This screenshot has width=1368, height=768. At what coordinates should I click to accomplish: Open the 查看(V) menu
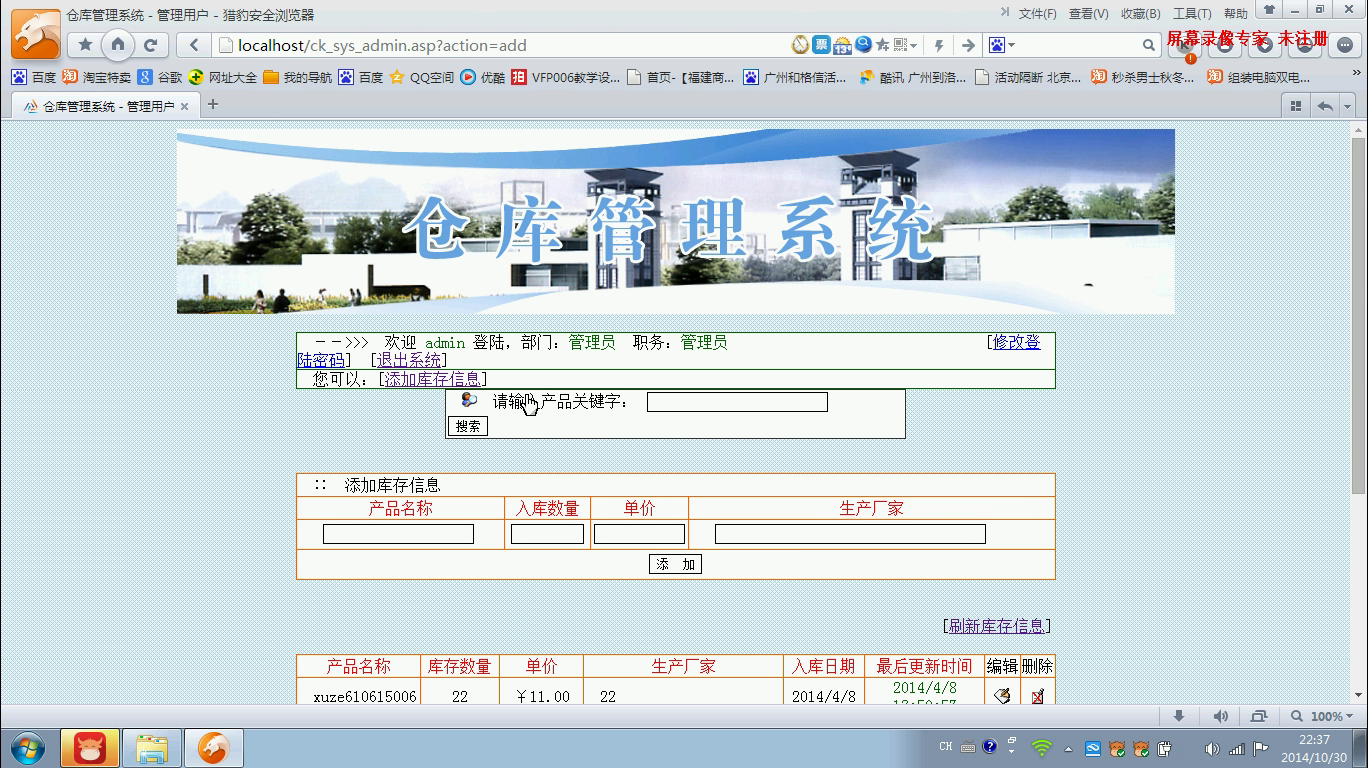coord(1088,13)
